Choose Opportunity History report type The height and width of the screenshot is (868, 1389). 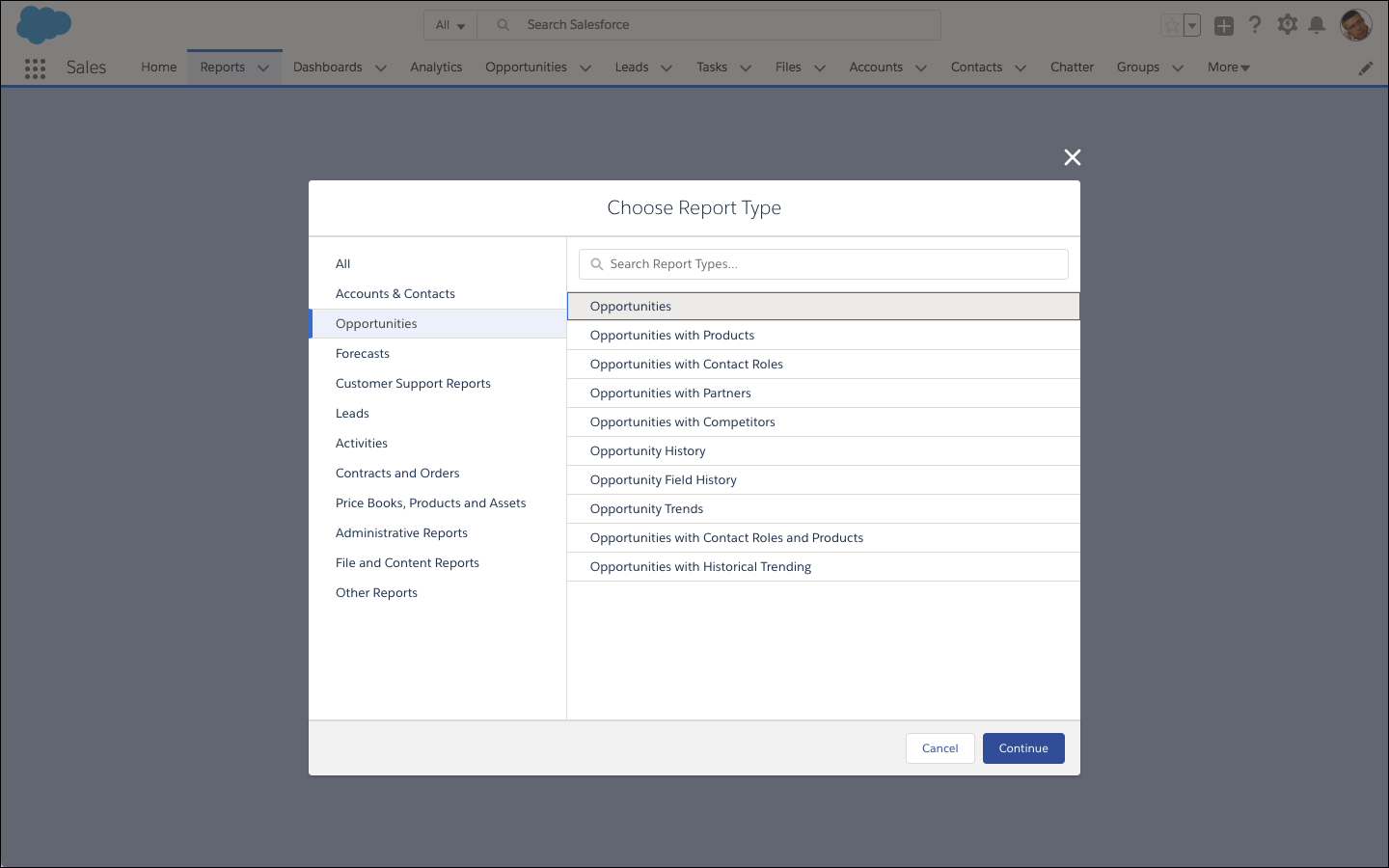(824, 451)
